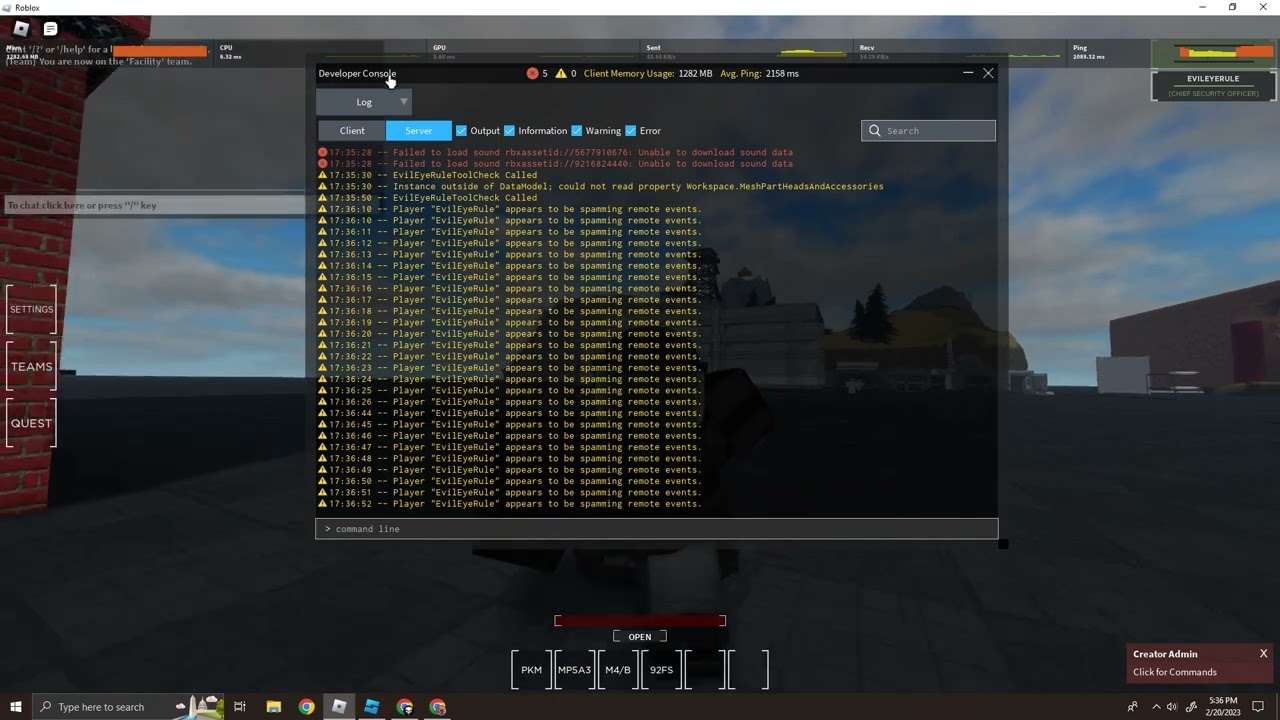Show hidden system tray icons
The image size is (1280, 720).
tap(1156, 707)
